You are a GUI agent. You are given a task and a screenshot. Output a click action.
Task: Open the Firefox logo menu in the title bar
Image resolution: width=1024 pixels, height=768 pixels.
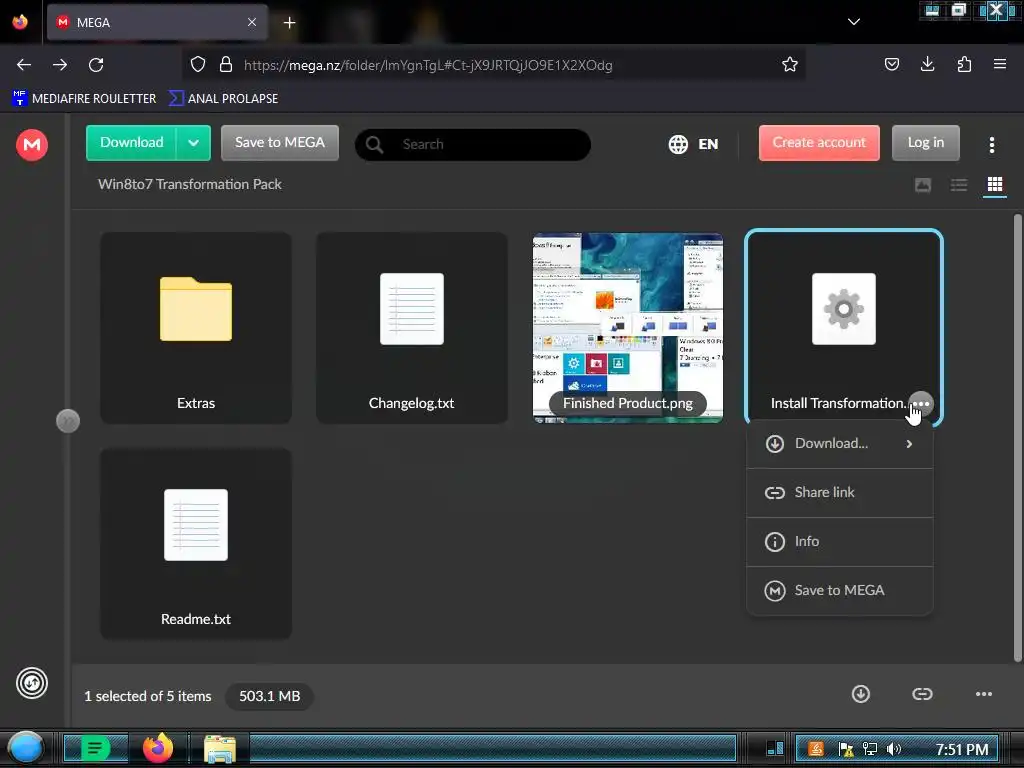(x=20, y=22)
